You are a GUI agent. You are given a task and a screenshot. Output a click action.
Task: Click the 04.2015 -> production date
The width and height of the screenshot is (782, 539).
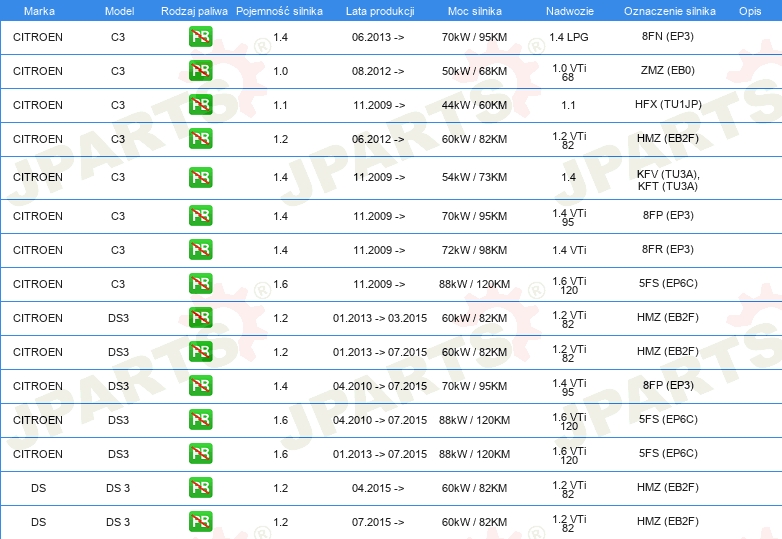tap(378, 488)
